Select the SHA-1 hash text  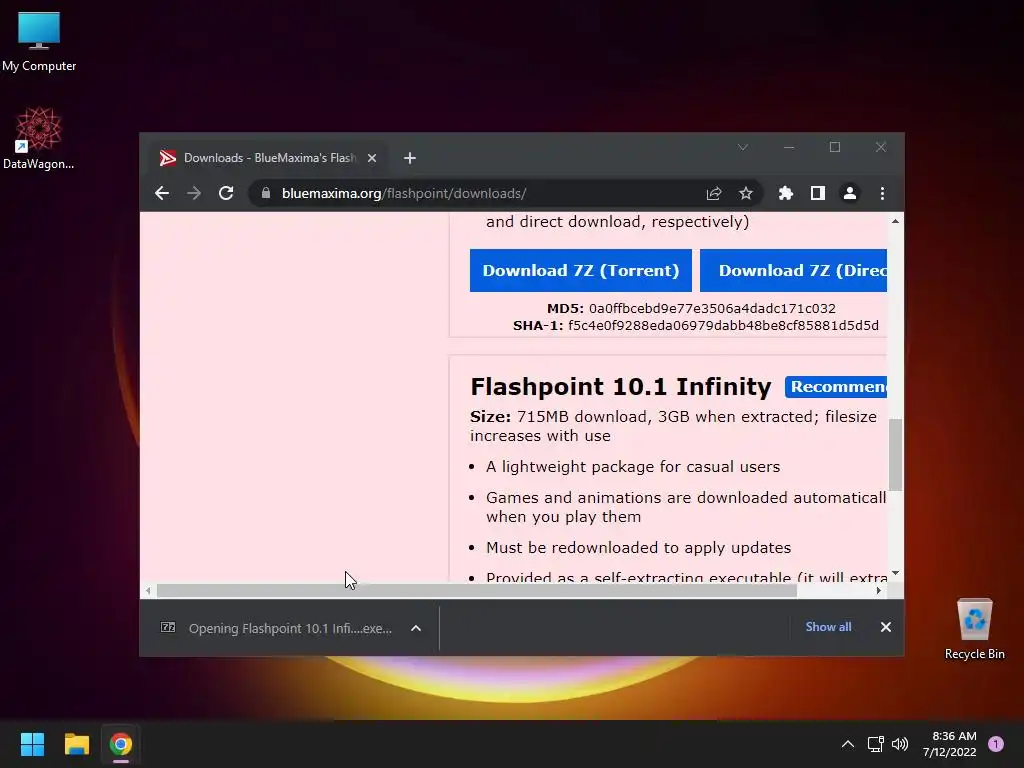pyautogui.click(x=723, y=325)
